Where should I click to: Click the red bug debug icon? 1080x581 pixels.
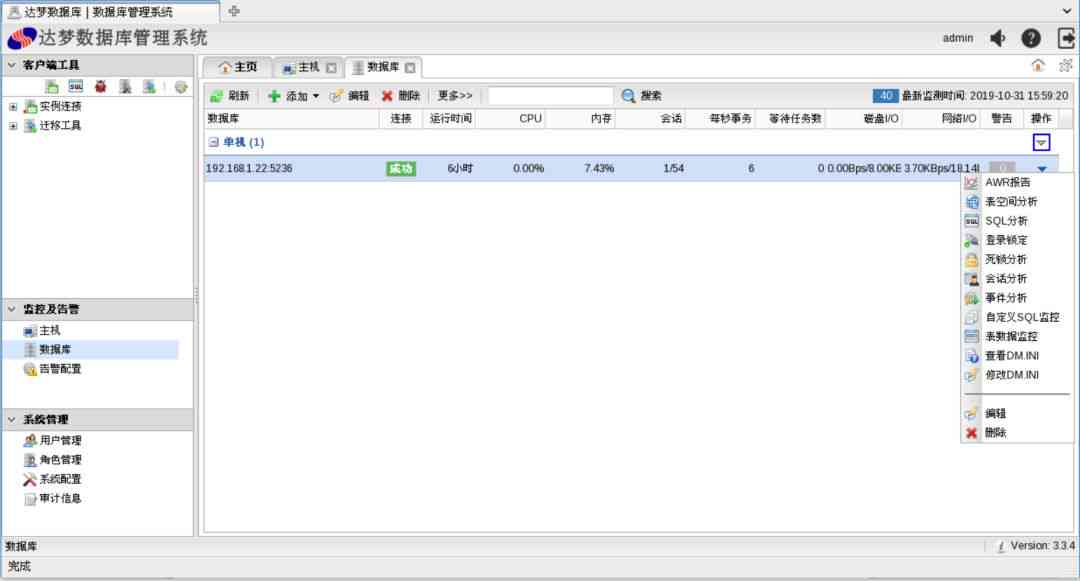(101, 87)
